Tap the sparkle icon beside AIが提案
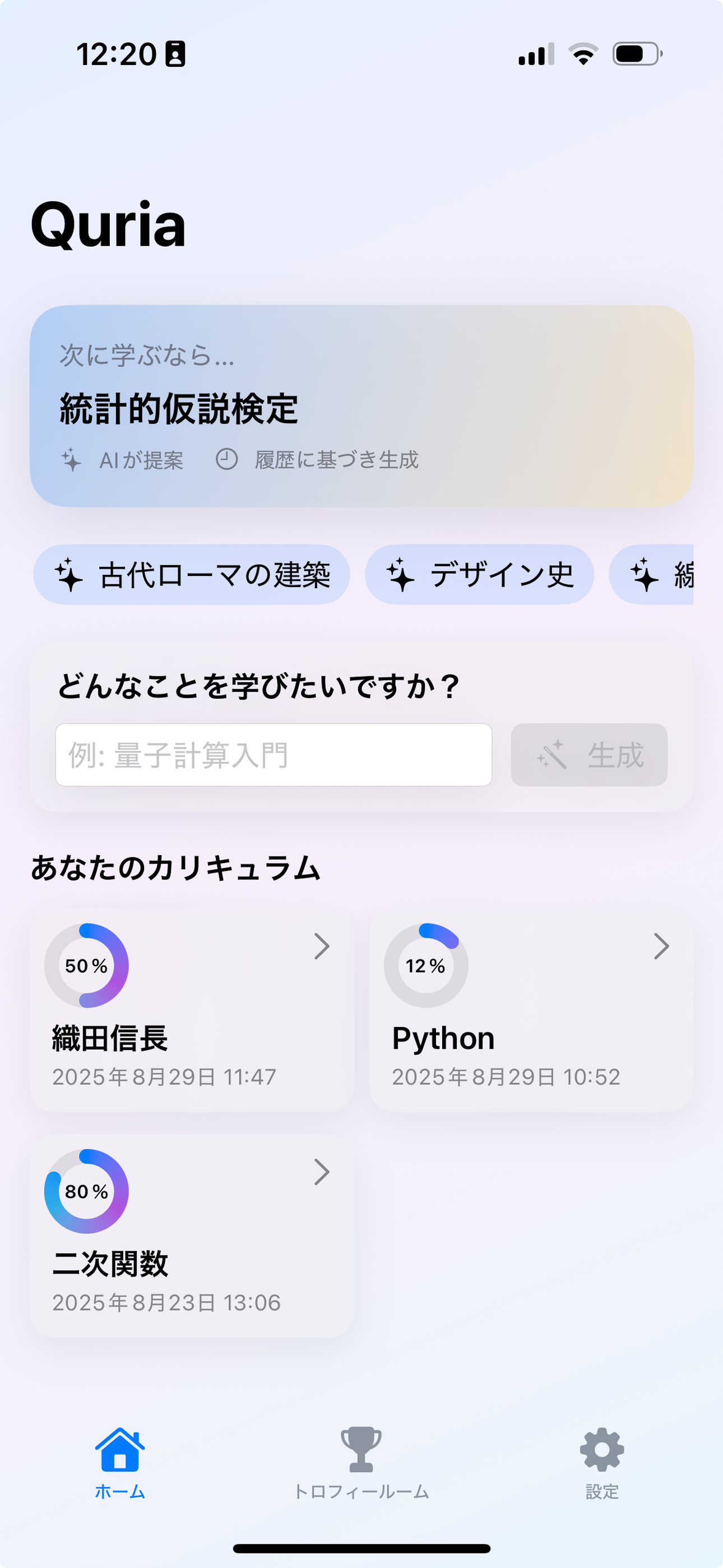 pyautogui.click(x=71, y=459)
